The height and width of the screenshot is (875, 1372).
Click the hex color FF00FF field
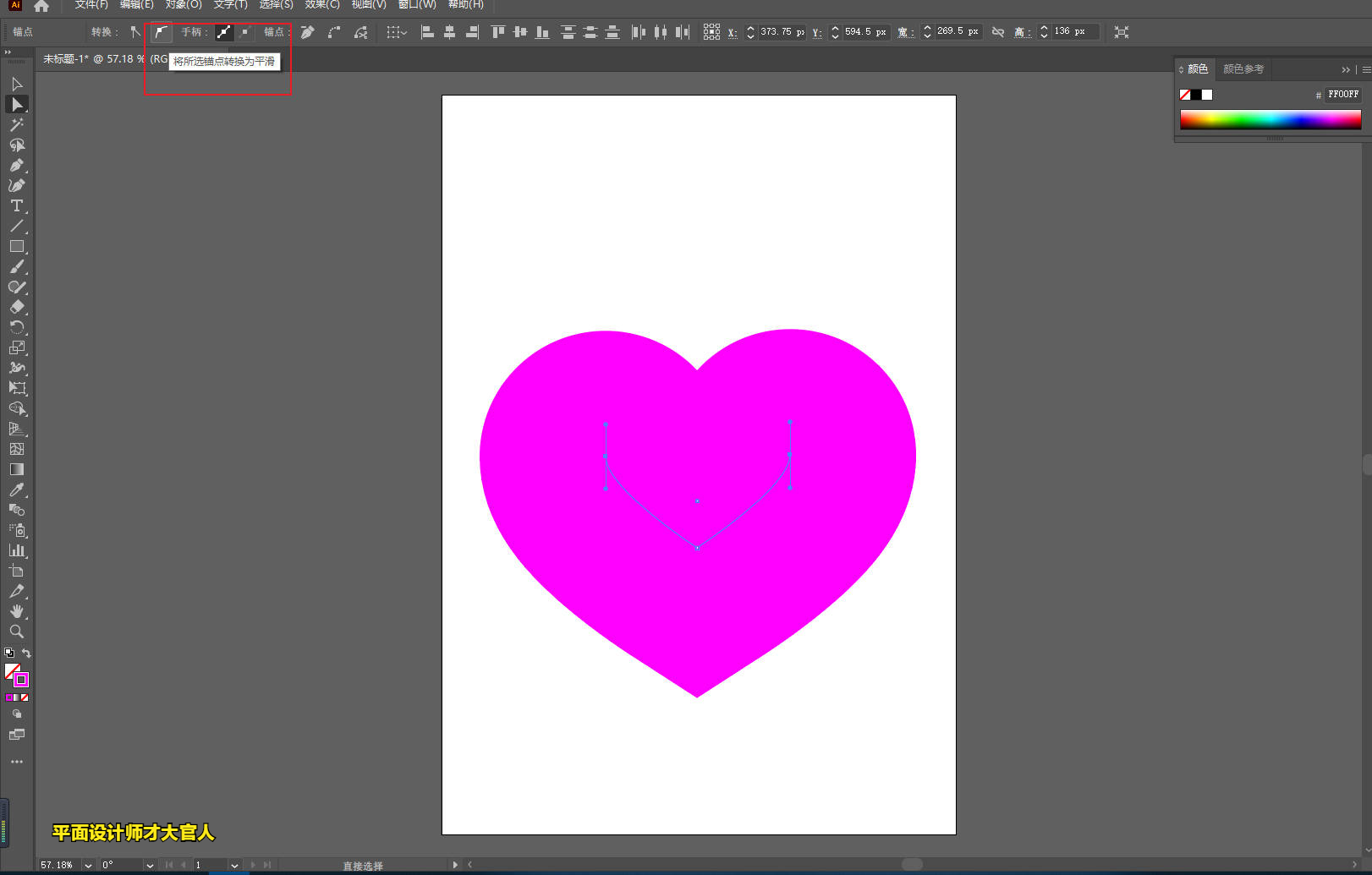tap(1342, 95)
